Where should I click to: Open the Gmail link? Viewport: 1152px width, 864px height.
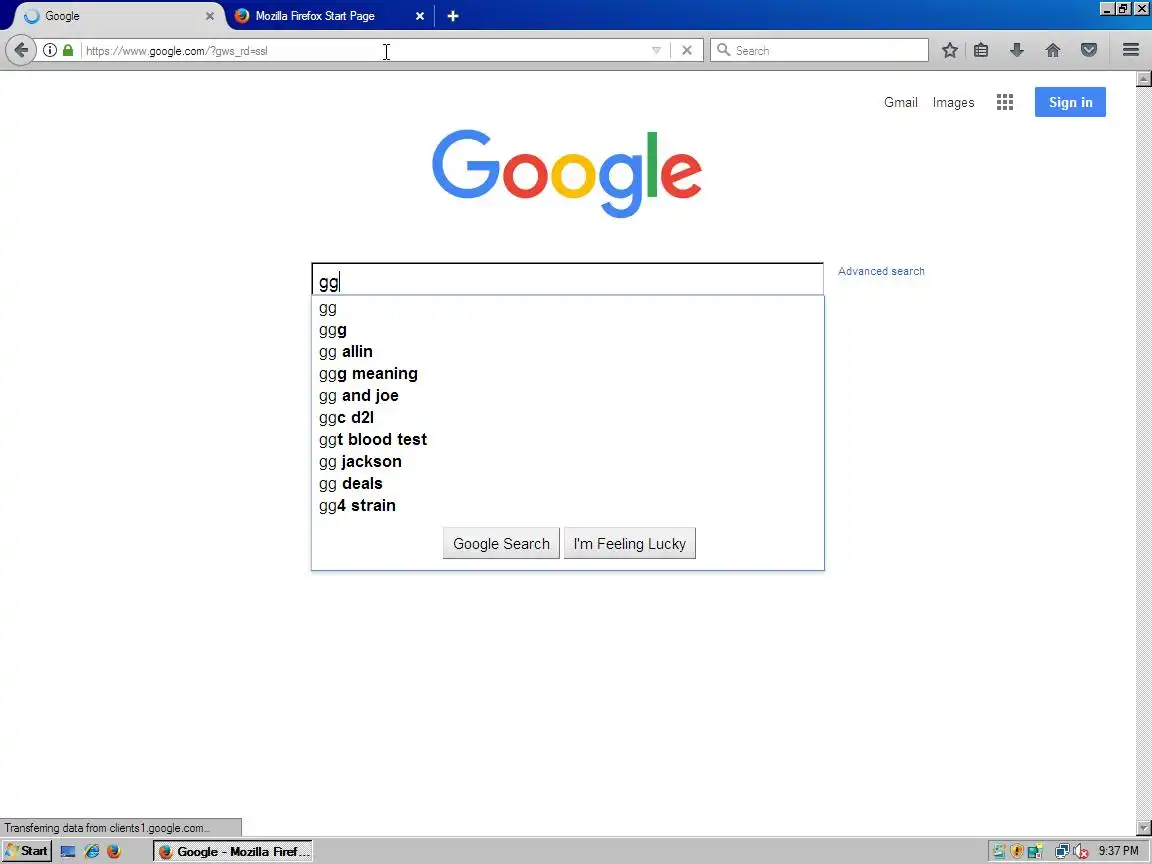click(901, 102)
